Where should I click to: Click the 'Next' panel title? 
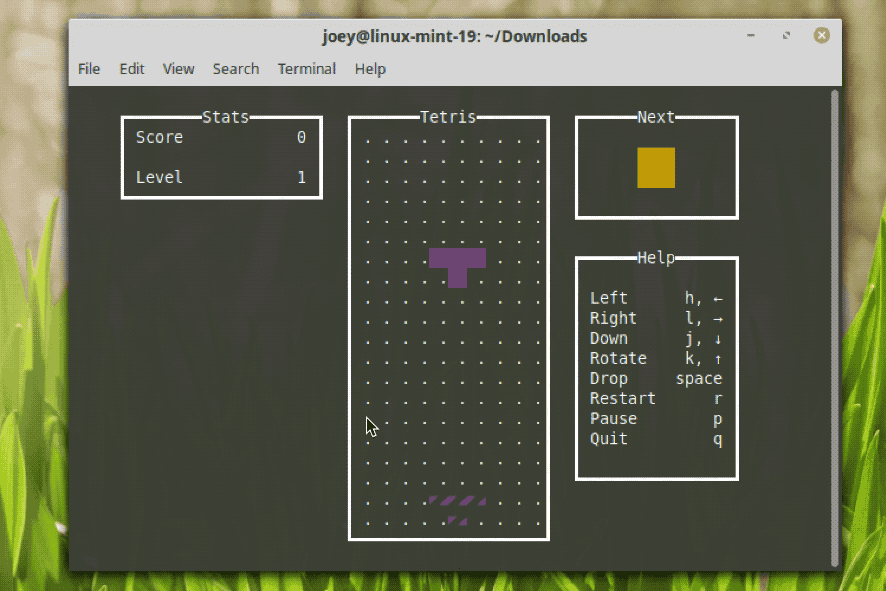pyautogui.click(x=656, y=117)
